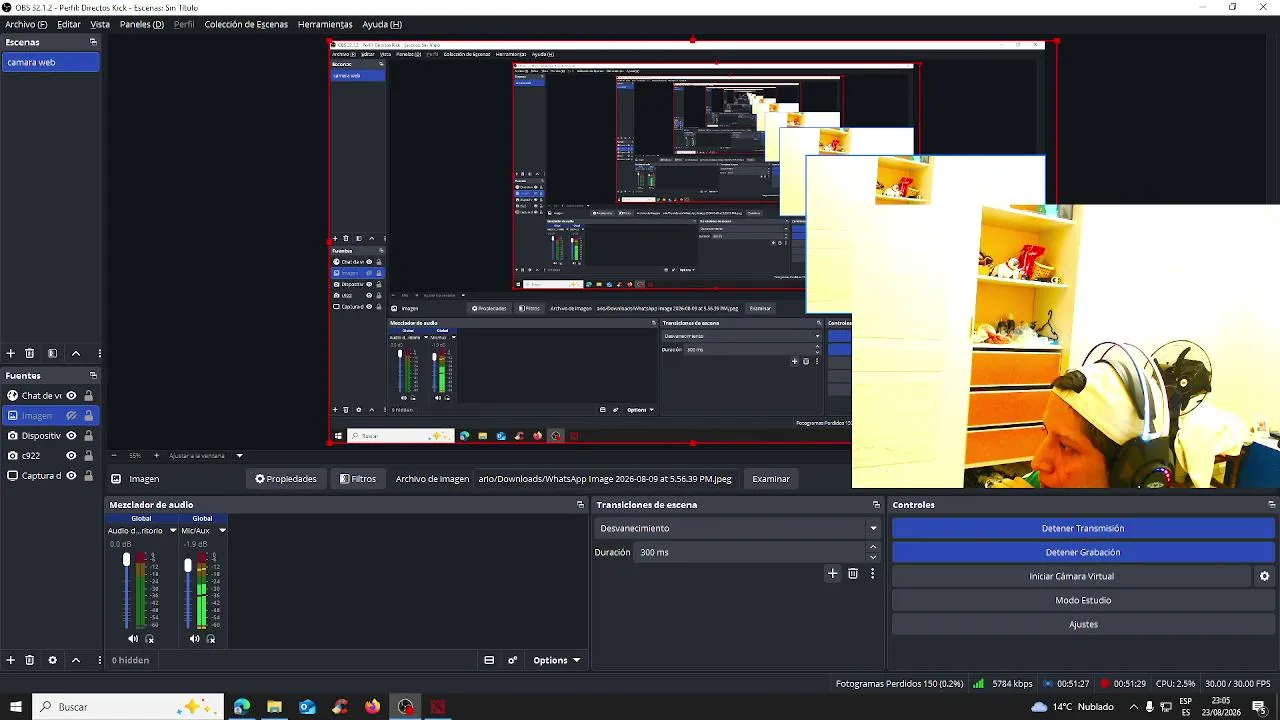Click the Detener Grabación button
The image size is (1280, 720).
point(1083,552)
